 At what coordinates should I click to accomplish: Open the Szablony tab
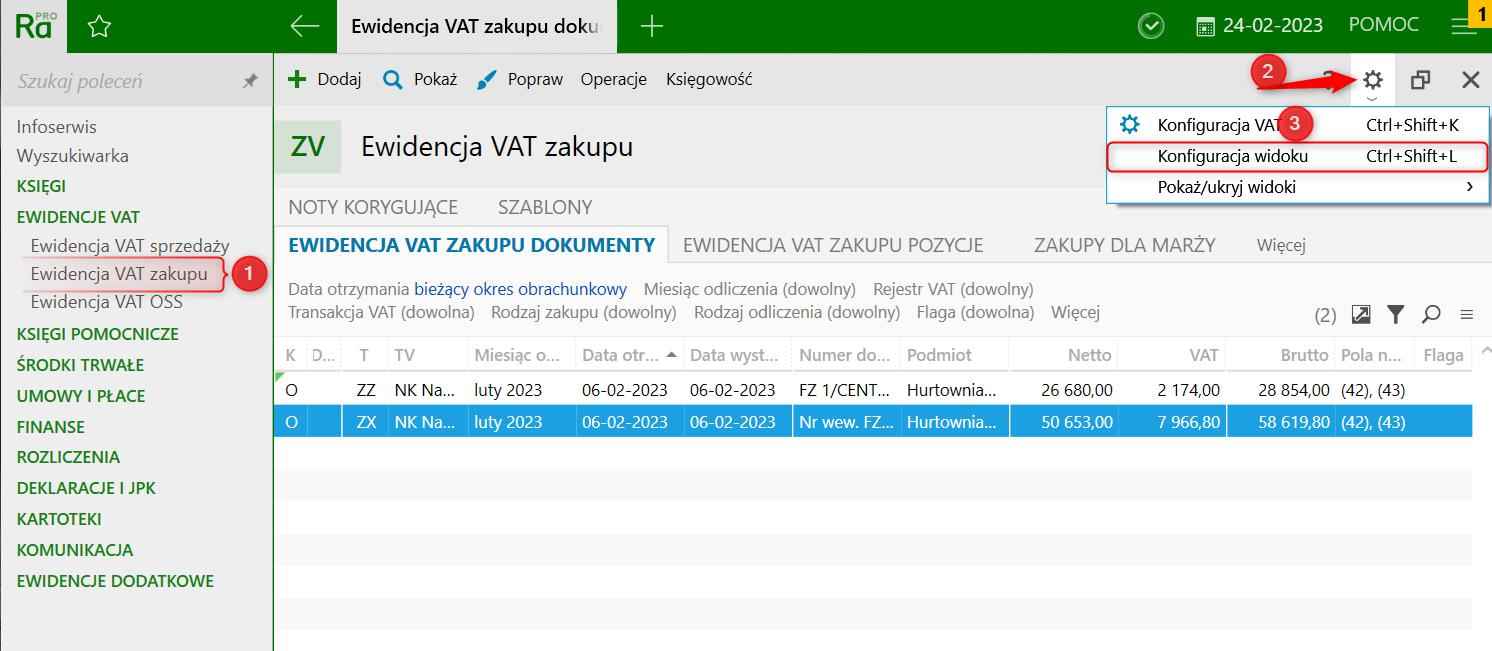[545, 207]
